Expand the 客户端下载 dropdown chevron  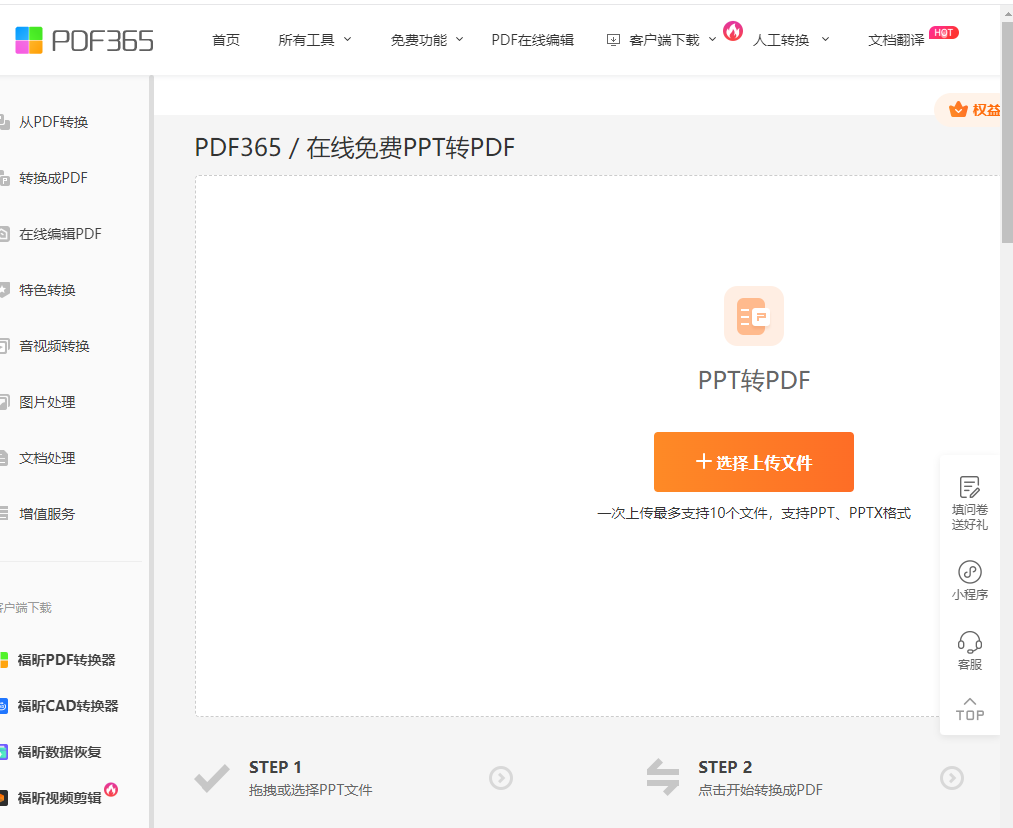click(713, 39)
